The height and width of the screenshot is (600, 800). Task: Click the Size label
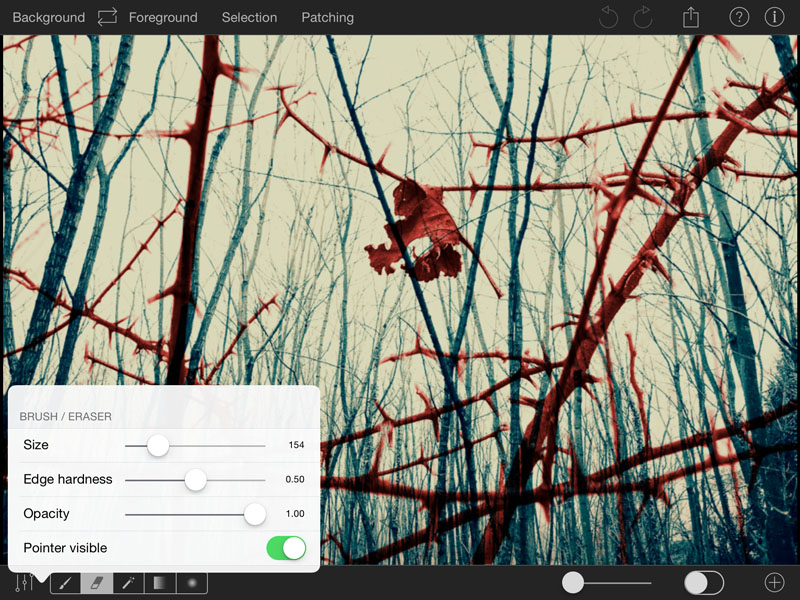click(x=36, y=445)
